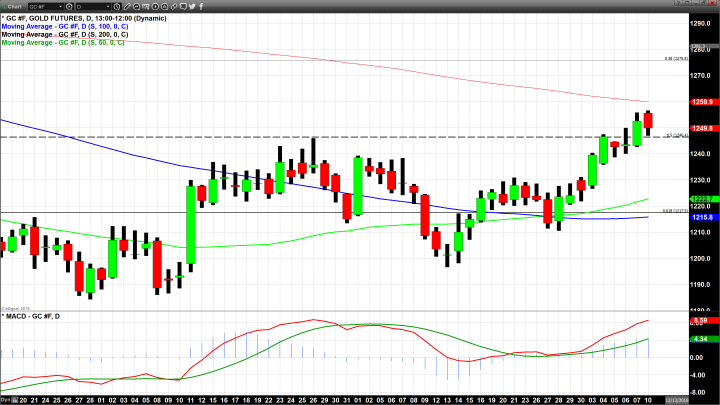This screenshot has height=405, width=720.
Task: Click the circled play replay icon
Action: (155, 6)
